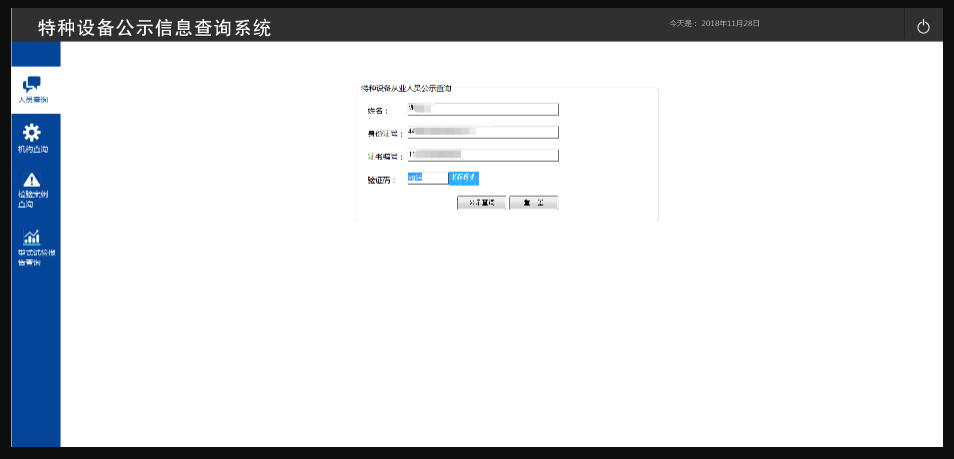Image resolution: width=954 pixels, height=459 pixels.
Task: Click the 特种设备从业人员公示查询 form heading
Action: click(406, 89)
